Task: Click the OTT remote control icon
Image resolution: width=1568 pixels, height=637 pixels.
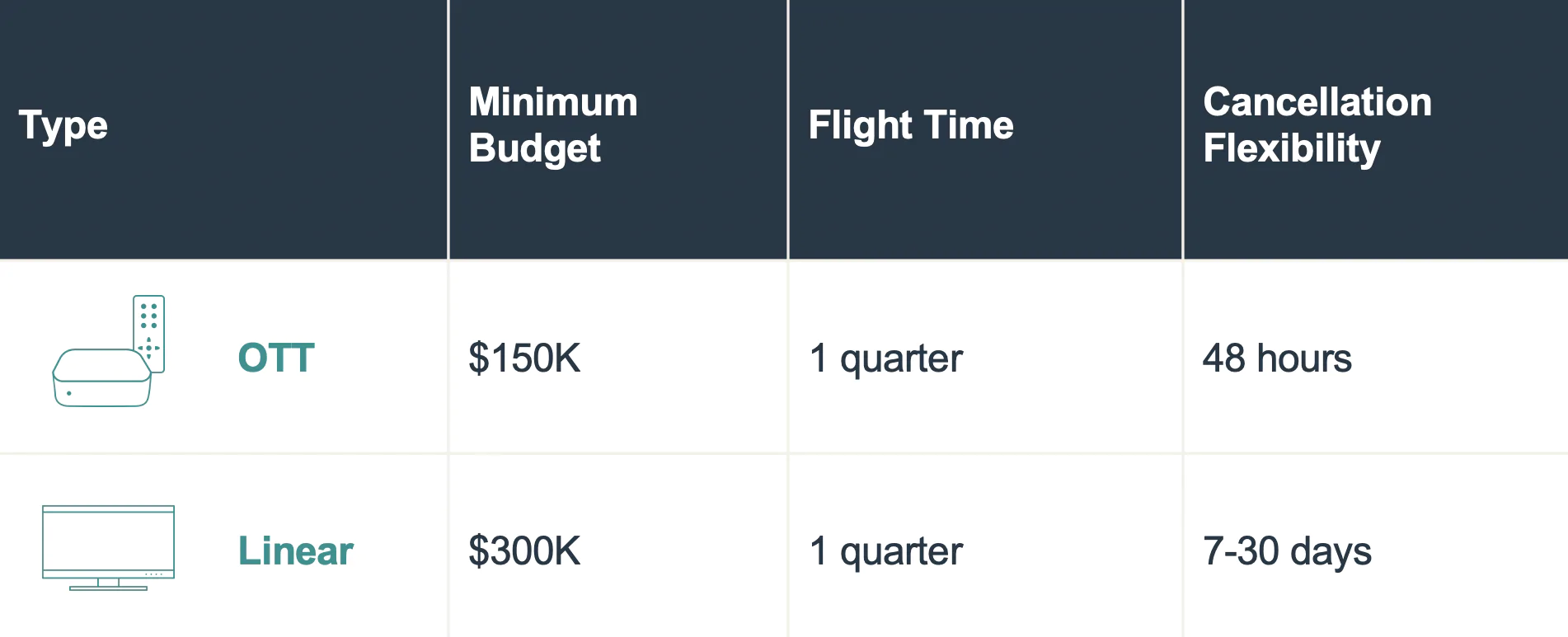Action: [149, 331]
